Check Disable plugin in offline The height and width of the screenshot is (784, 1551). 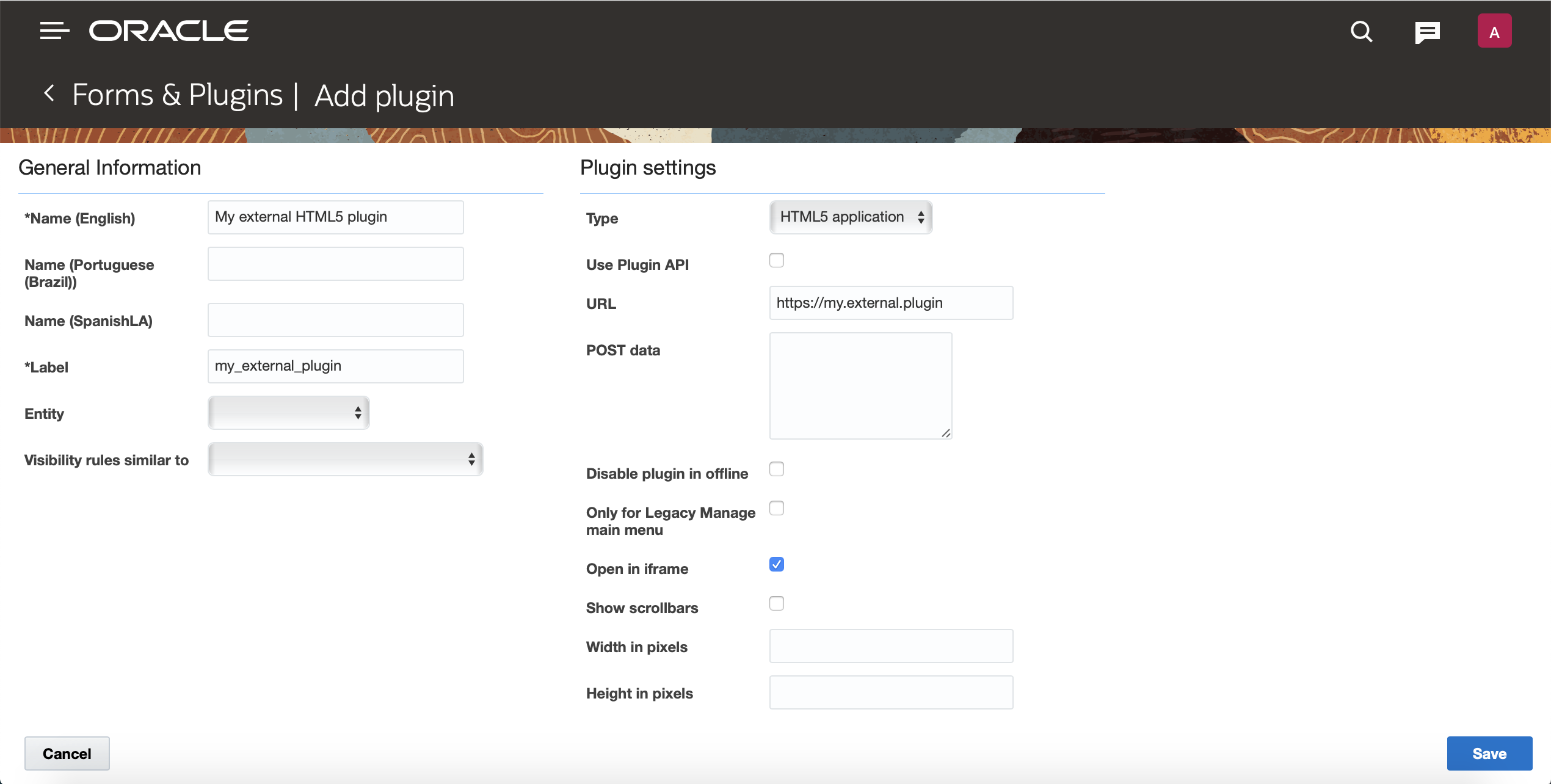pyautogui.click(x=776, y=469)
